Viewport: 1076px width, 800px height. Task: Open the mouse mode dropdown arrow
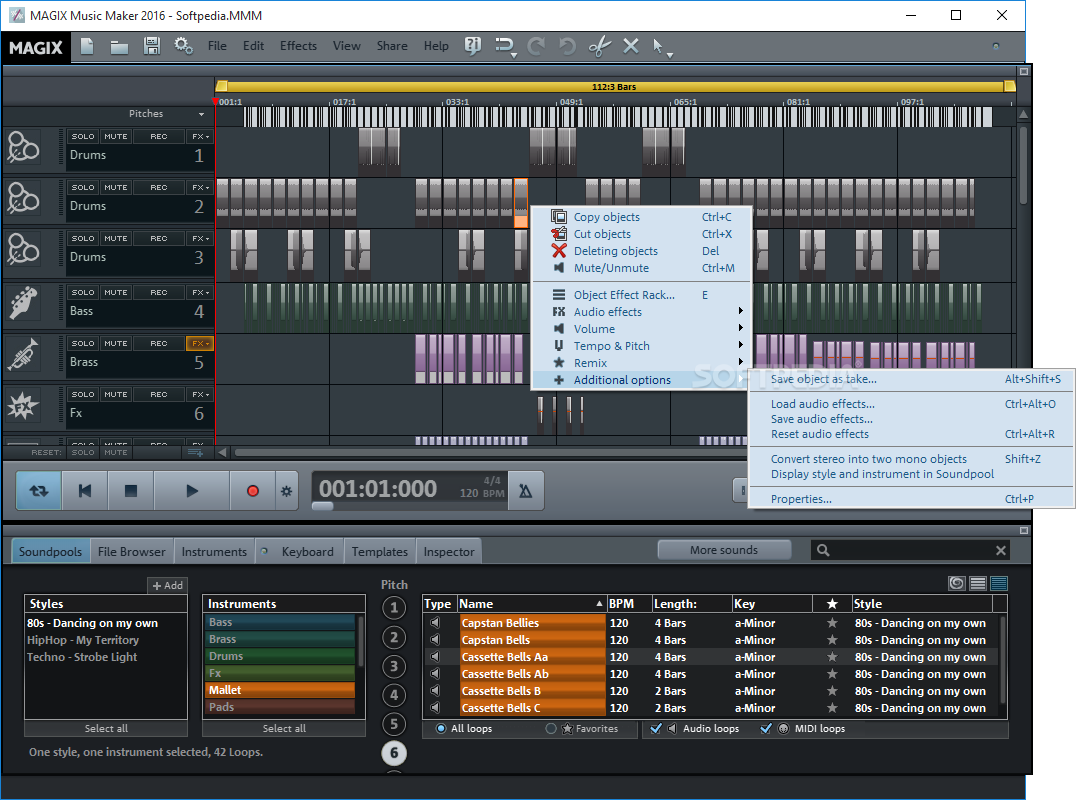pyautogui.click(x=670, y=55)
